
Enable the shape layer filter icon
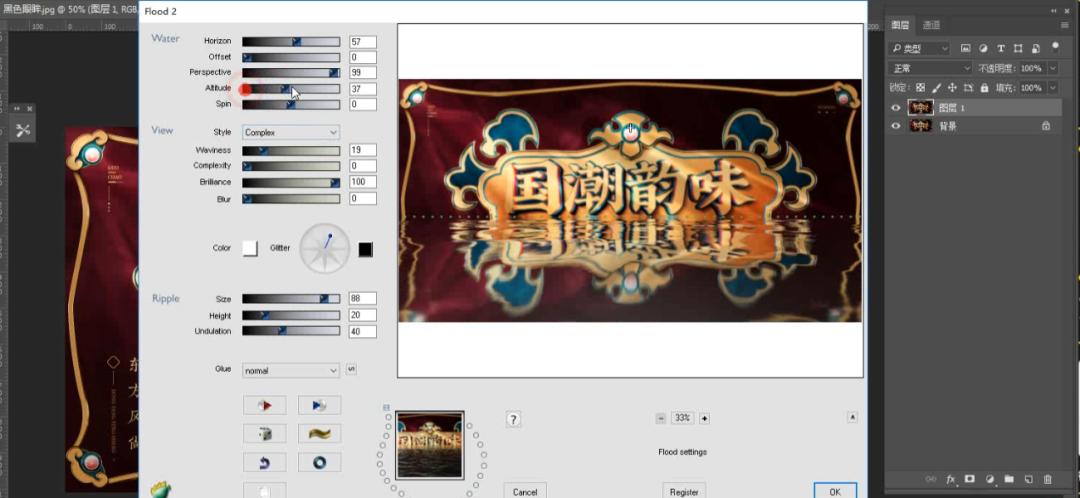click(1017, 48)
